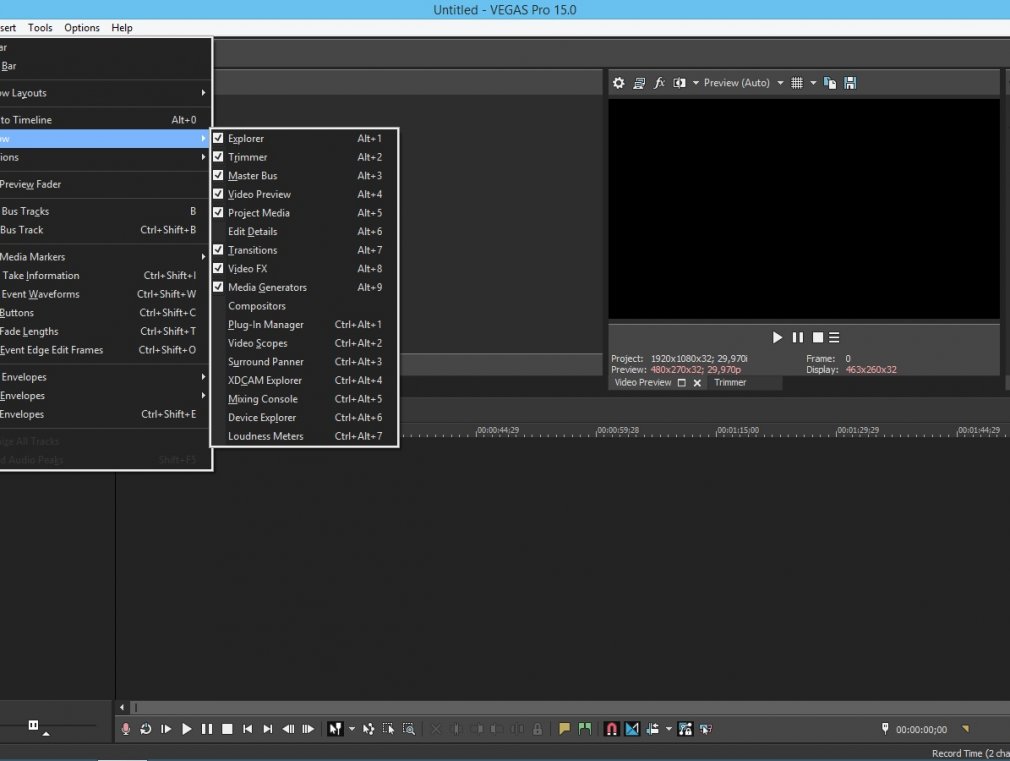Toggle Ignore Event Grouping icon
1010x761 pixels.
706,729
